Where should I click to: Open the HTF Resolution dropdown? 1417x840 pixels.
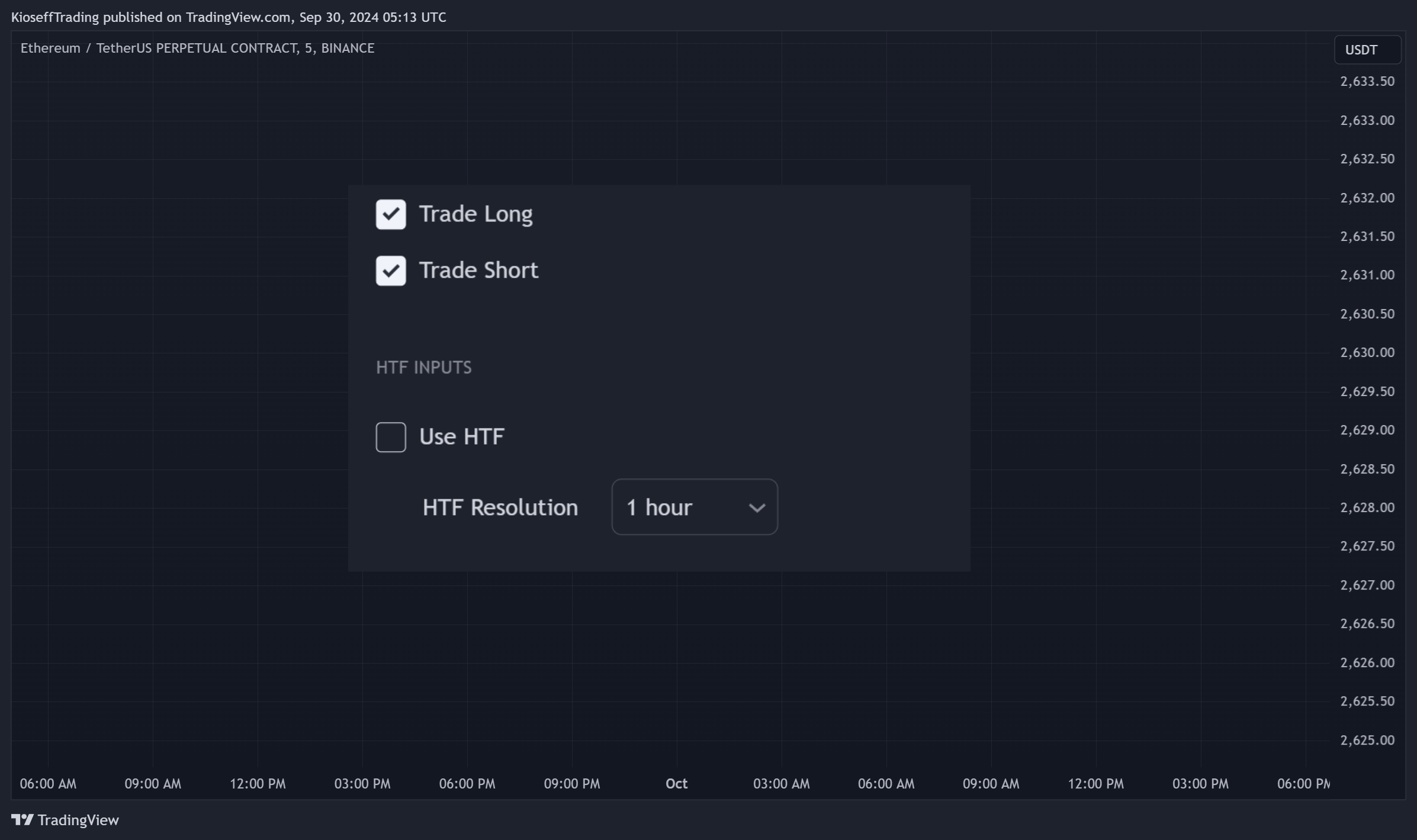coord(695,507)
